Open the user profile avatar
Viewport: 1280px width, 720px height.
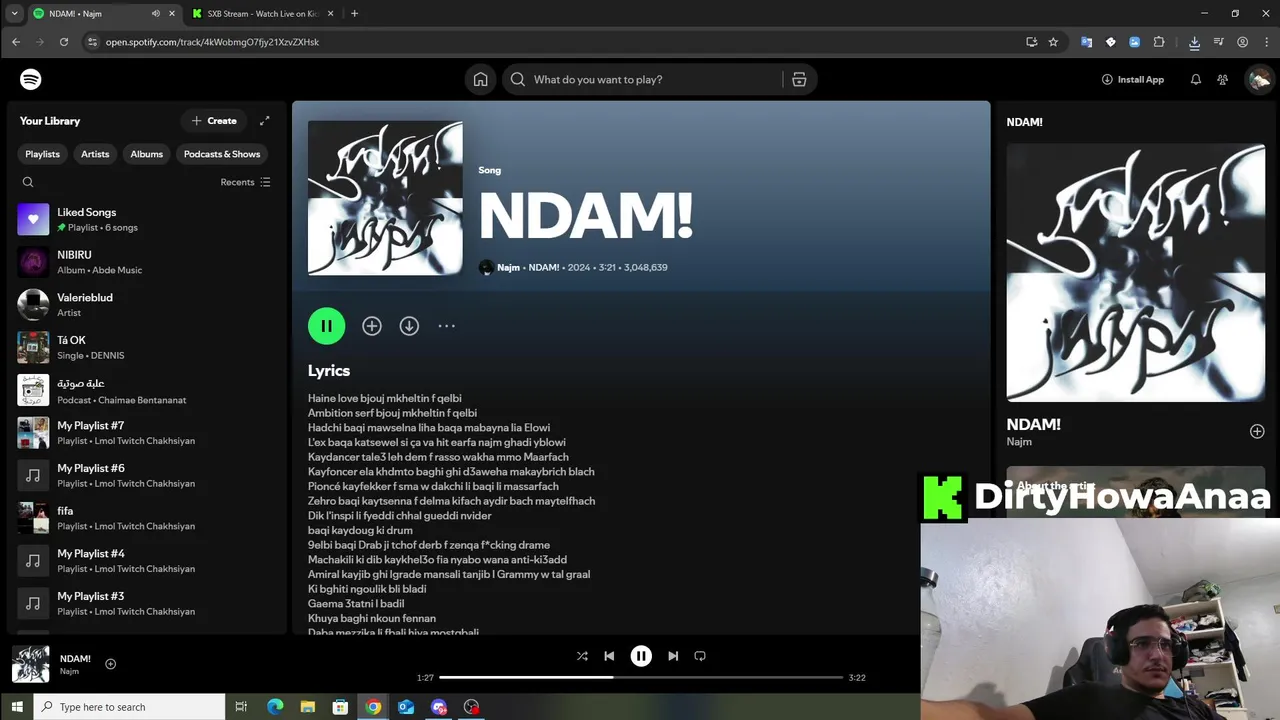point(1259,79)
